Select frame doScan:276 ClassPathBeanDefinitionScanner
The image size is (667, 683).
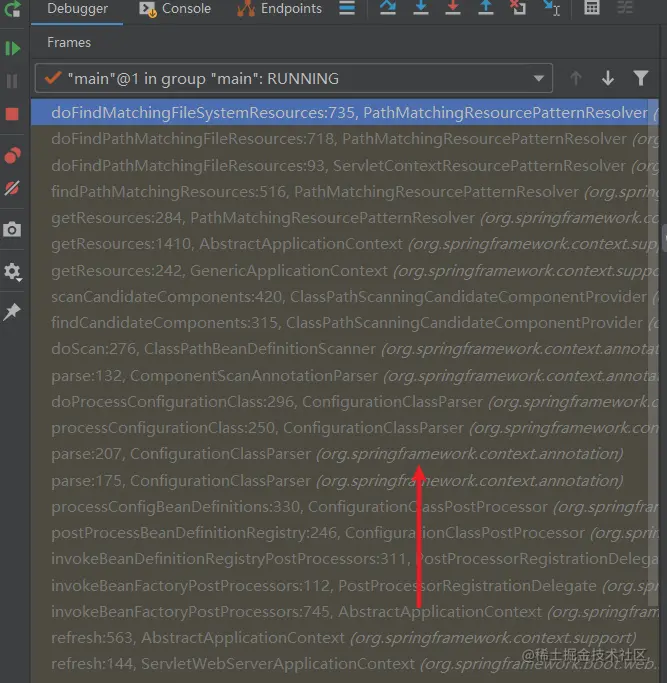344,349
